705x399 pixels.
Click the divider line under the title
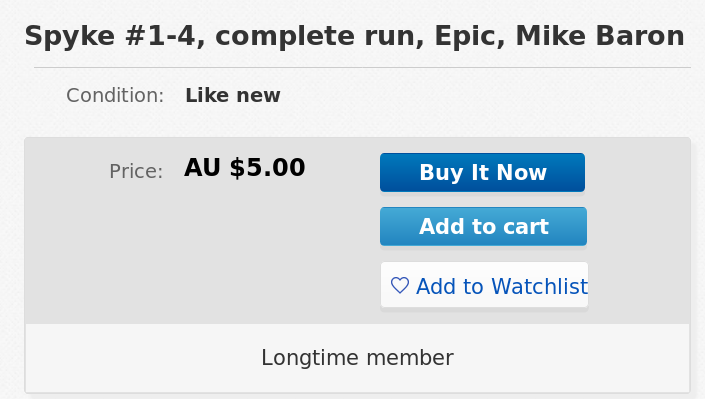click(362, 67)
